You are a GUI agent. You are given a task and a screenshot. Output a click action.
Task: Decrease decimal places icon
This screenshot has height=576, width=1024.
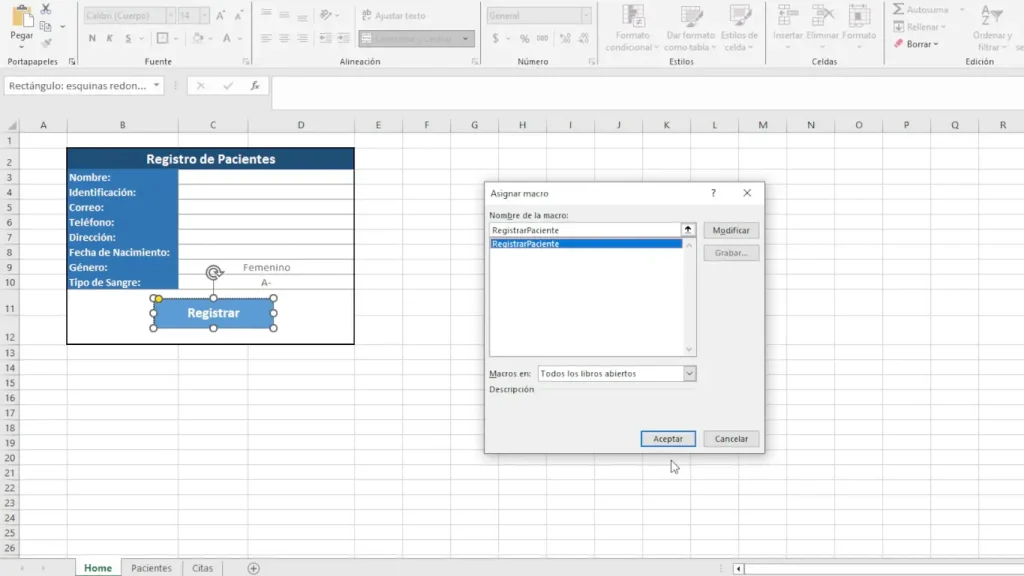583,39
